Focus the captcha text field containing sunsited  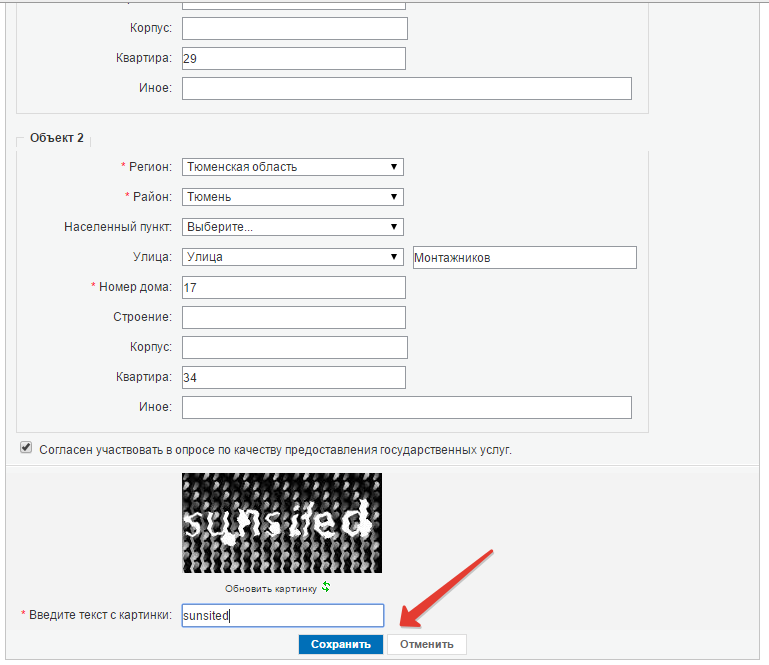point(282,616)
